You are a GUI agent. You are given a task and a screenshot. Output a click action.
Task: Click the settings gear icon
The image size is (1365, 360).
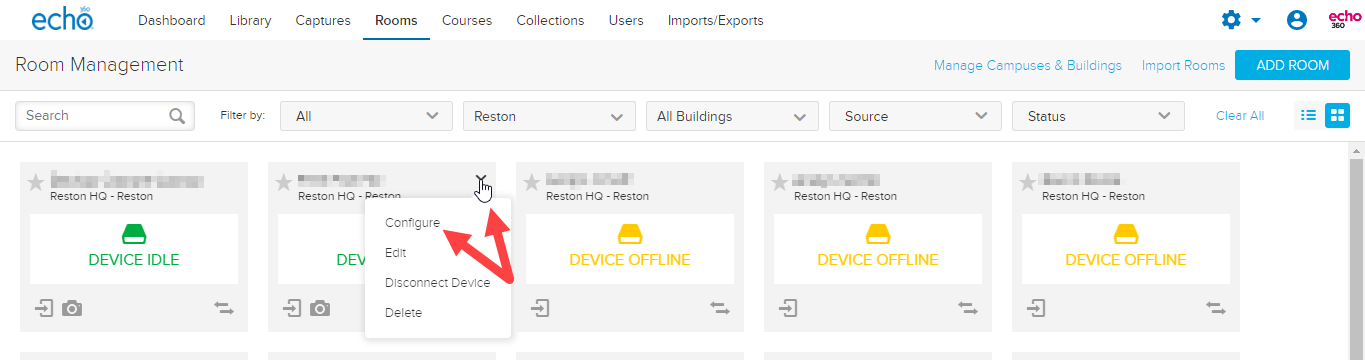tap(1231, 20)
